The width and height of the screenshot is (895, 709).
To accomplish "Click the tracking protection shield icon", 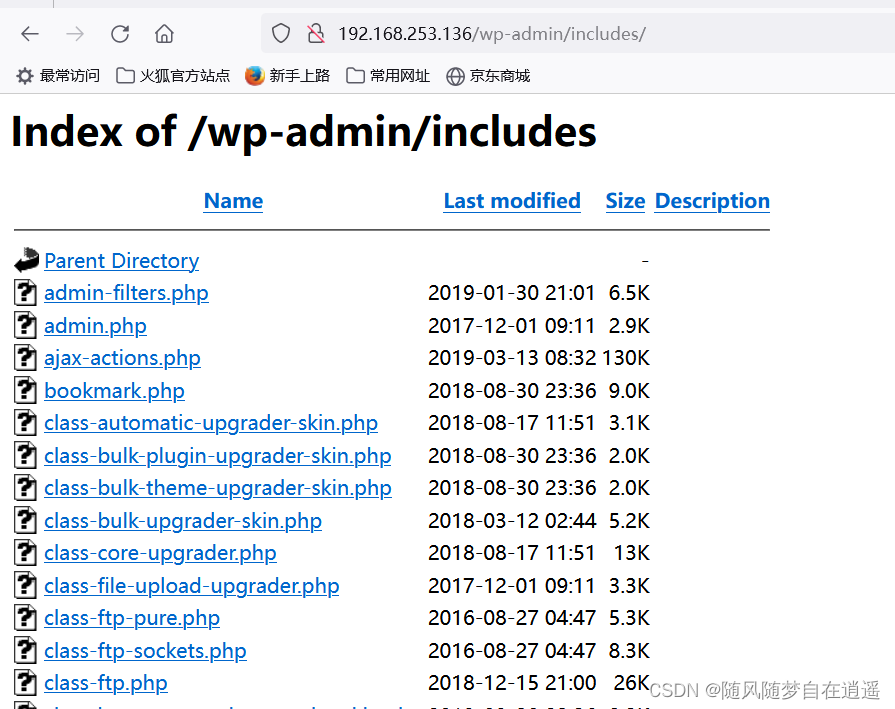I will [x=281, y=34].
